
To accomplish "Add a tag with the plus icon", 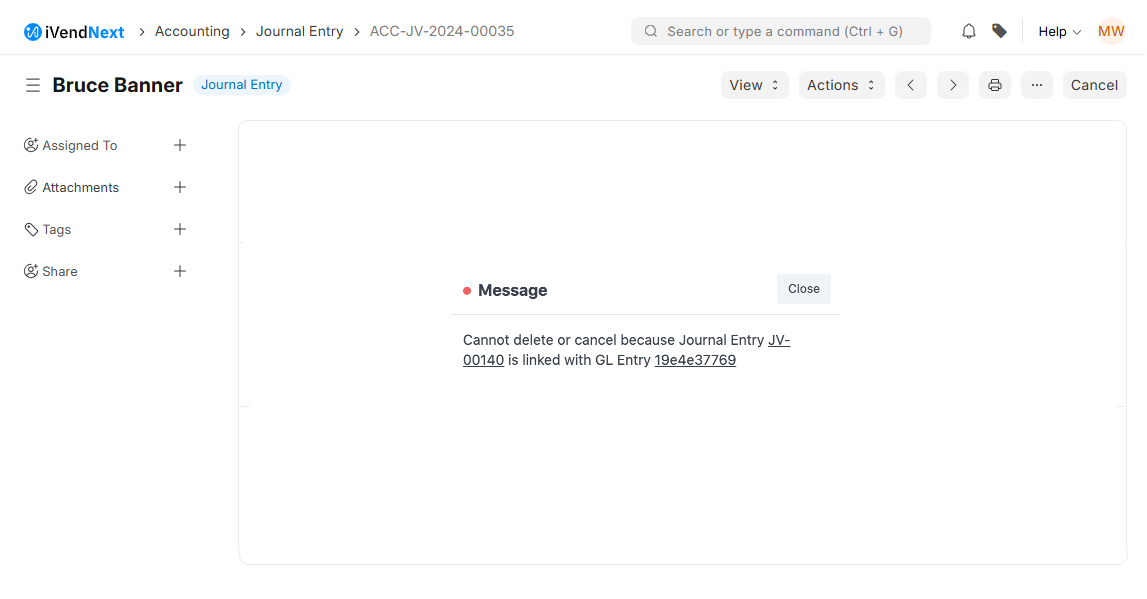I will point(180,229).
